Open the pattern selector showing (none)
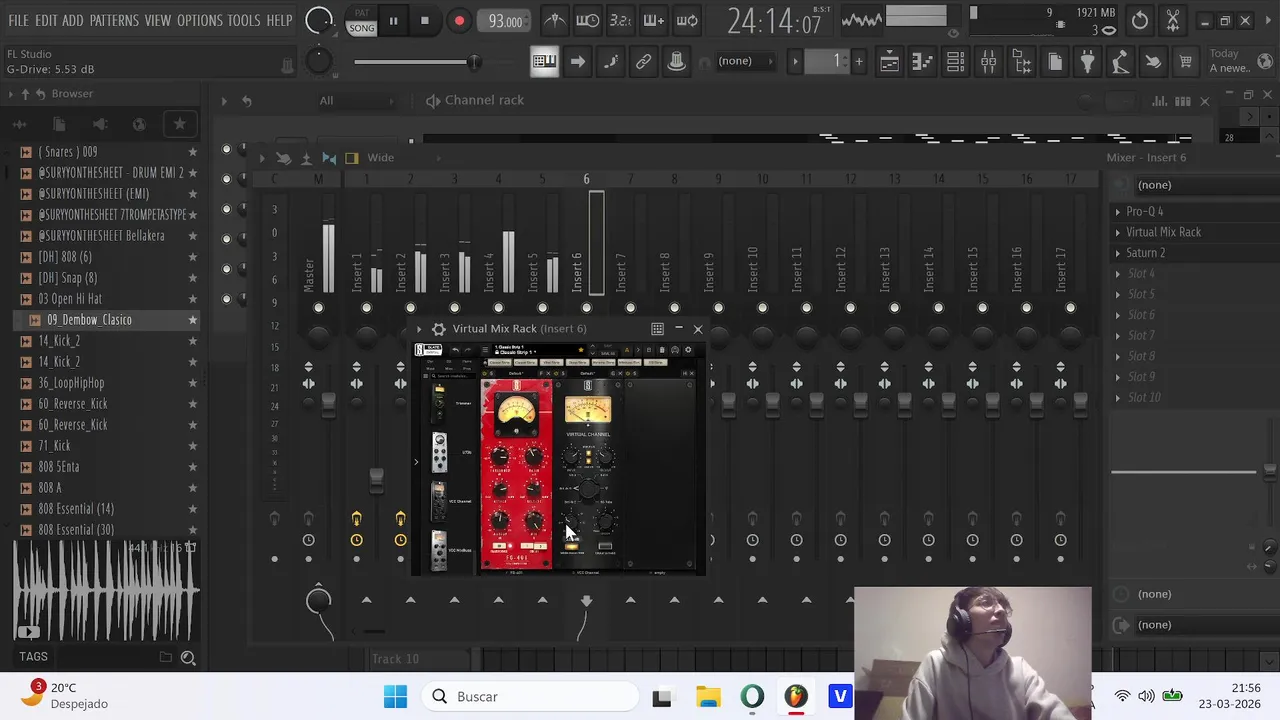 [747, 61]
